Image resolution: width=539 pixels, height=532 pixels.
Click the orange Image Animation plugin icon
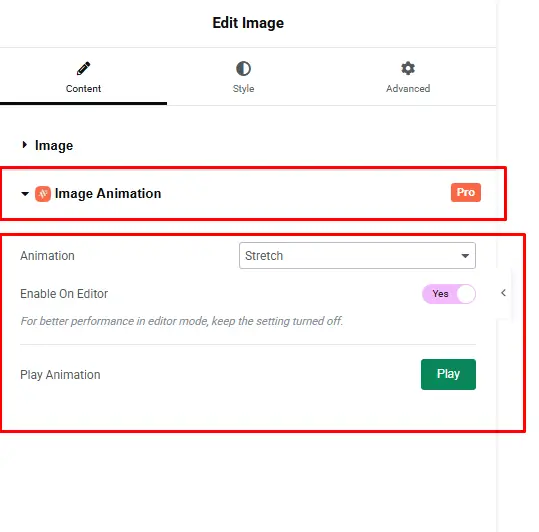coord(43,194)
